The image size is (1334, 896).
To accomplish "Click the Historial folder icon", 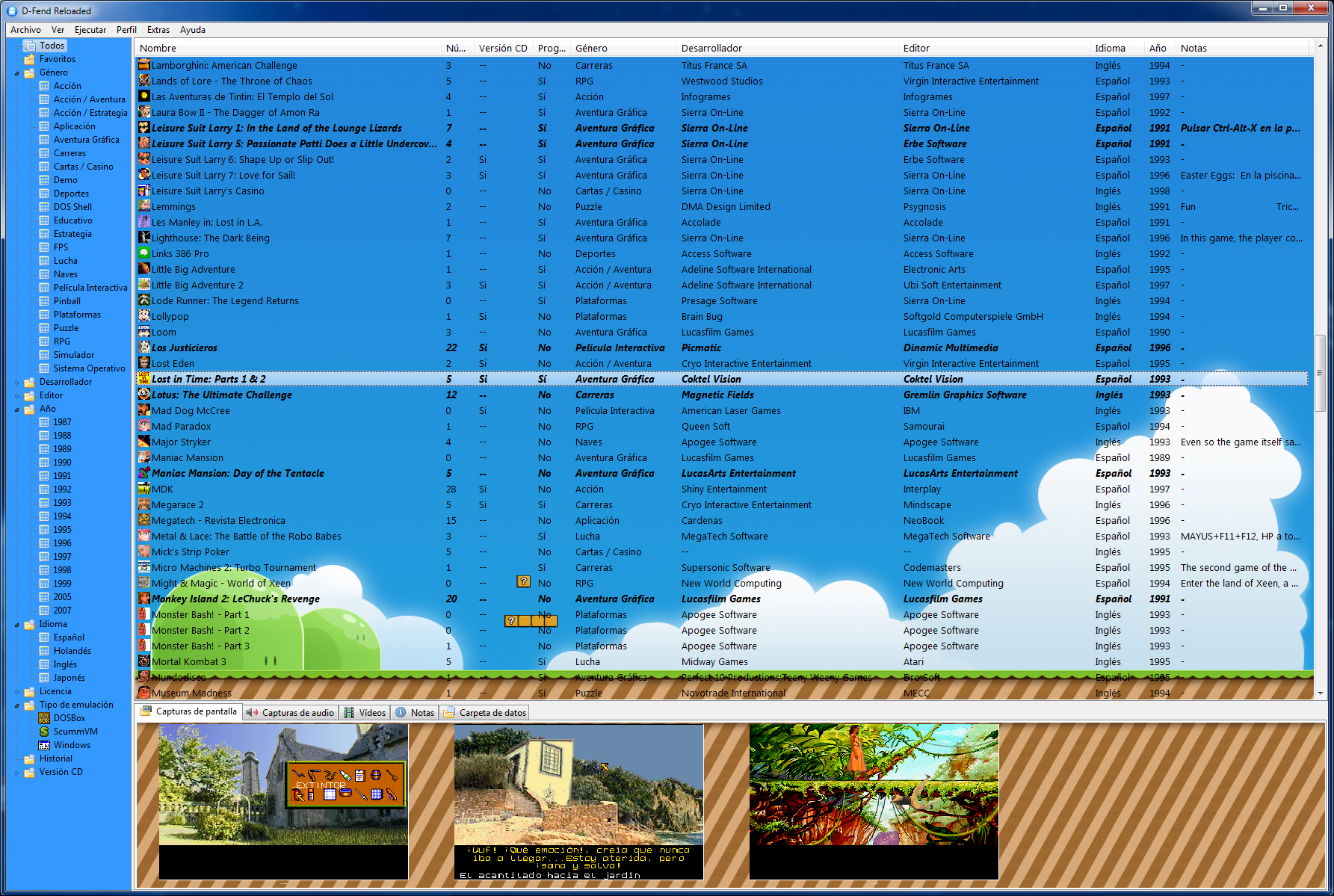I will (29, 758).
